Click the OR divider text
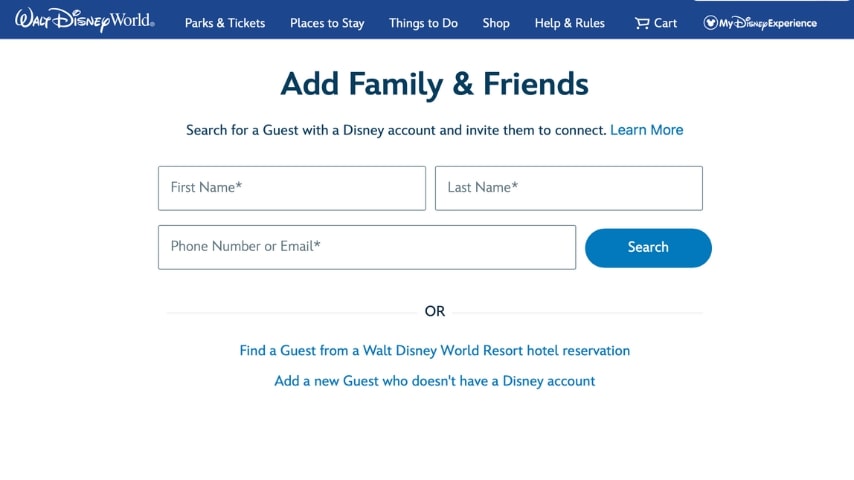The image size is (854, 480). point(435,311)
